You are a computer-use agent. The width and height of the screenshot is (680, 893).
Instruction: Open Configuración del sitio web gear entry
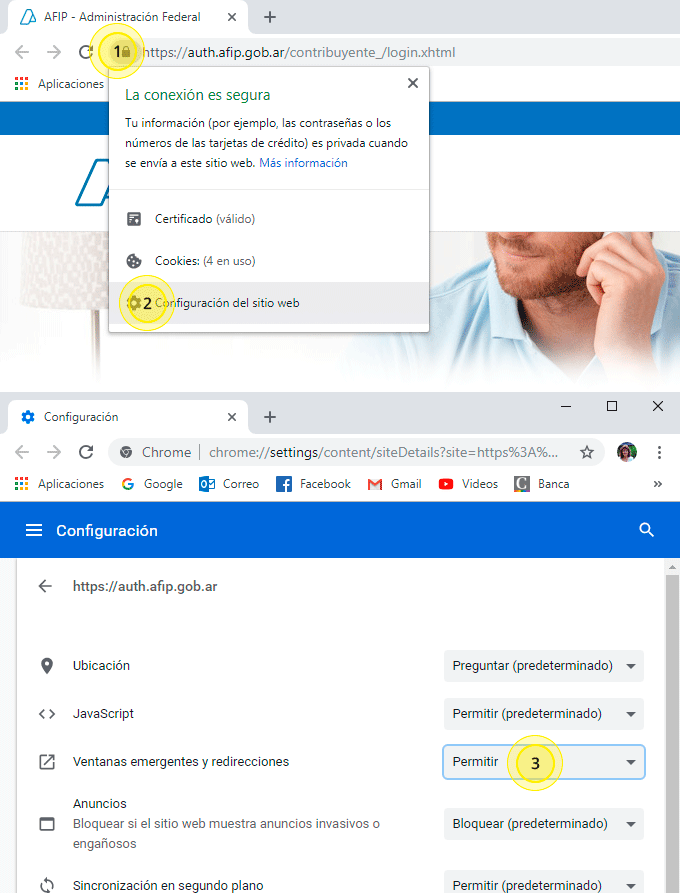(269, 303)
